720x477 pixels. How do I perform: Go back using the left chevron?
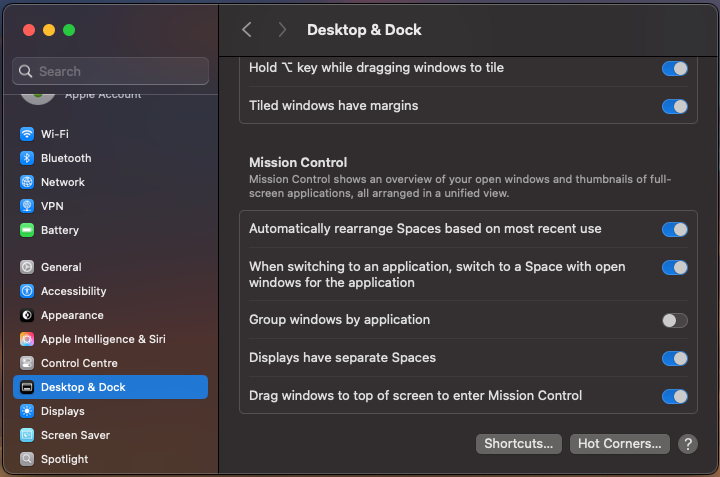[x=247, y=30]
